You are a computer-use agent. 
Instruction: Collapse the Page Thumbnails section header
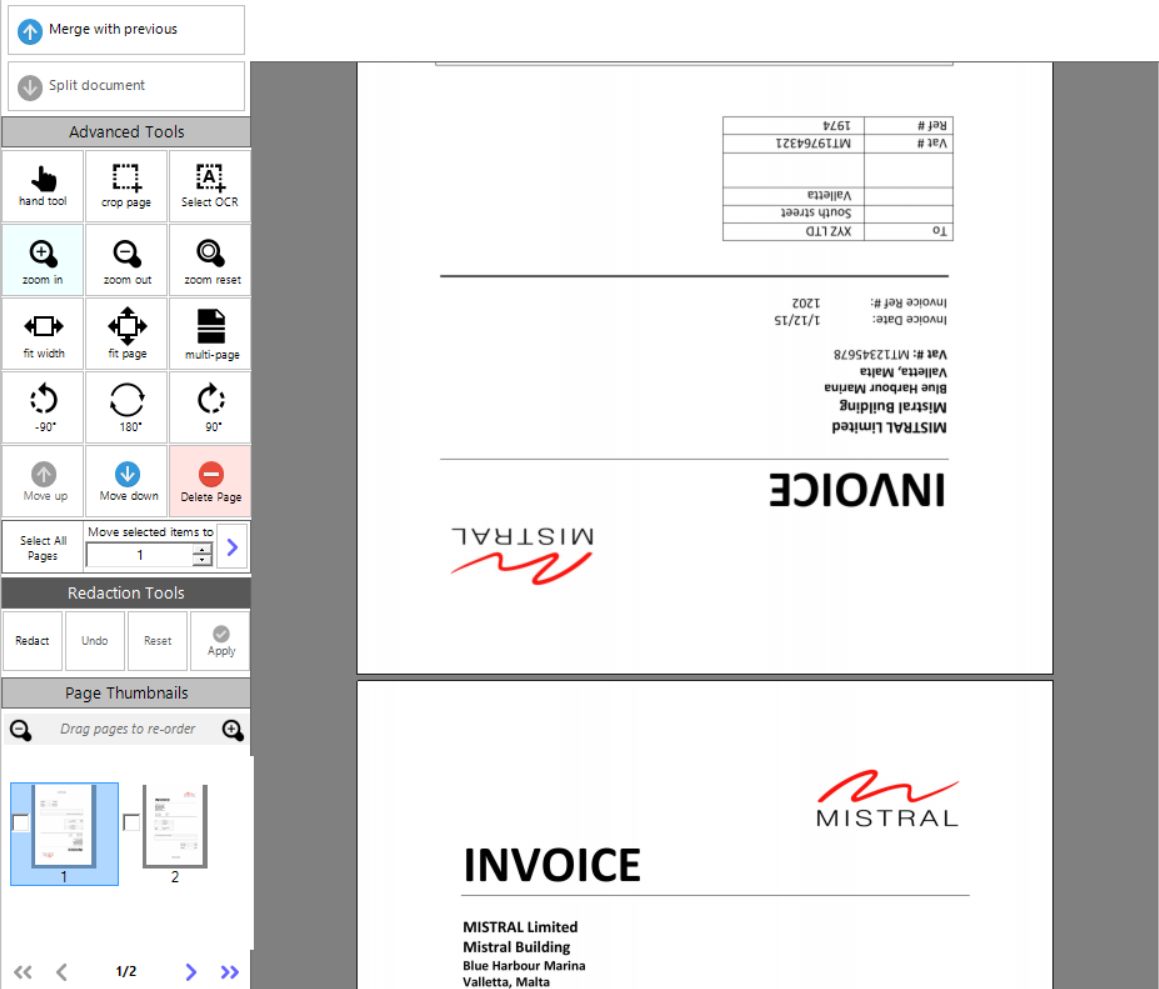click(126, 693)
